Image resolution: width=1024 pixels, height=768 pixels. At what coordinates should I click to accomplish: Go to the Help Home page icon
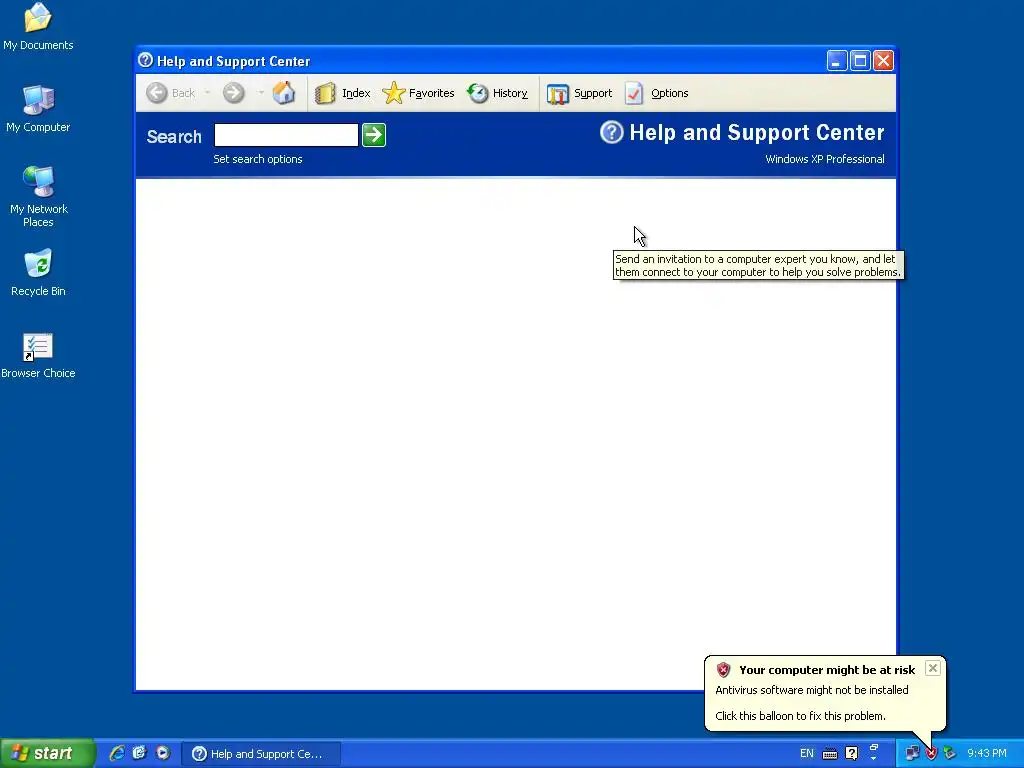pos(284,93)
